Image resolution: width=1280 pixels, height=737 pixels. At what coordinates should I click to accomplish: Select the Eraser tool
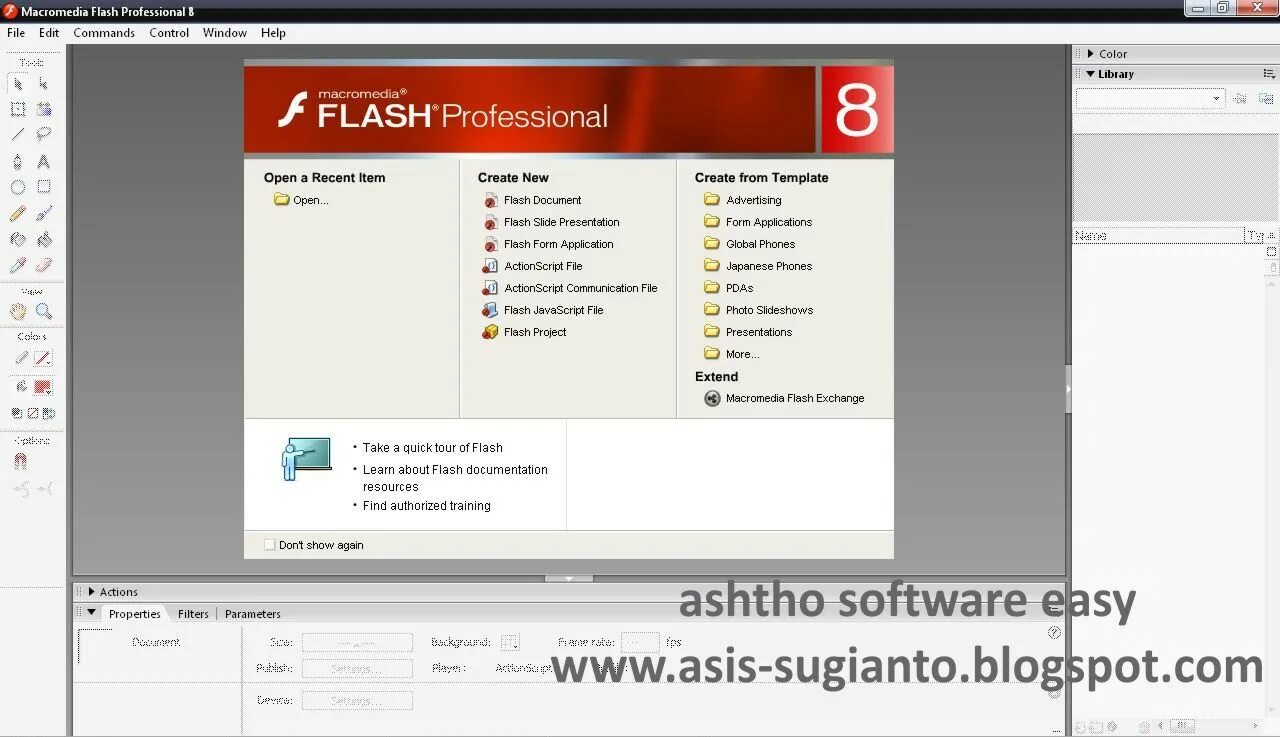click(x=43, y=265)
